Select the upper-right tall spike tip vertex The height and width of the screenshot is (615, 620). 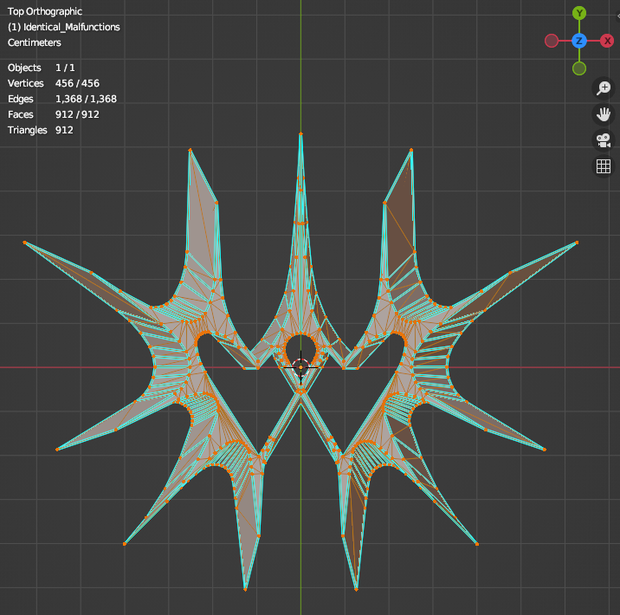[411, 150]
